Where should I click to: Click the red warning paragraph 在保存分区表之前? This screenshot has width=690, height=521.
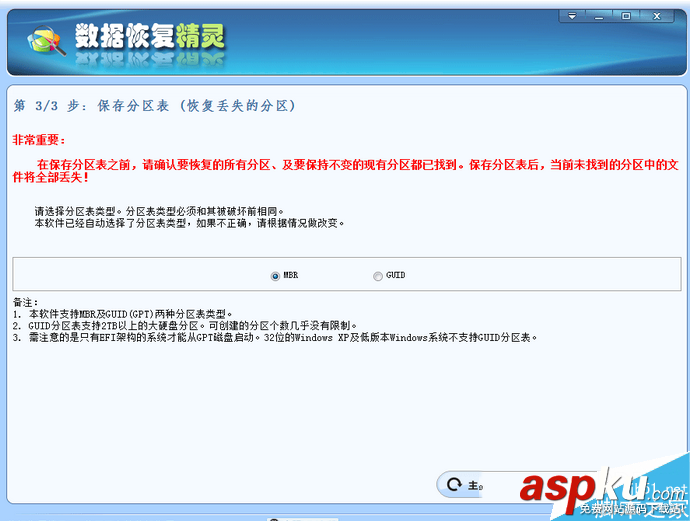coord(345,171)
